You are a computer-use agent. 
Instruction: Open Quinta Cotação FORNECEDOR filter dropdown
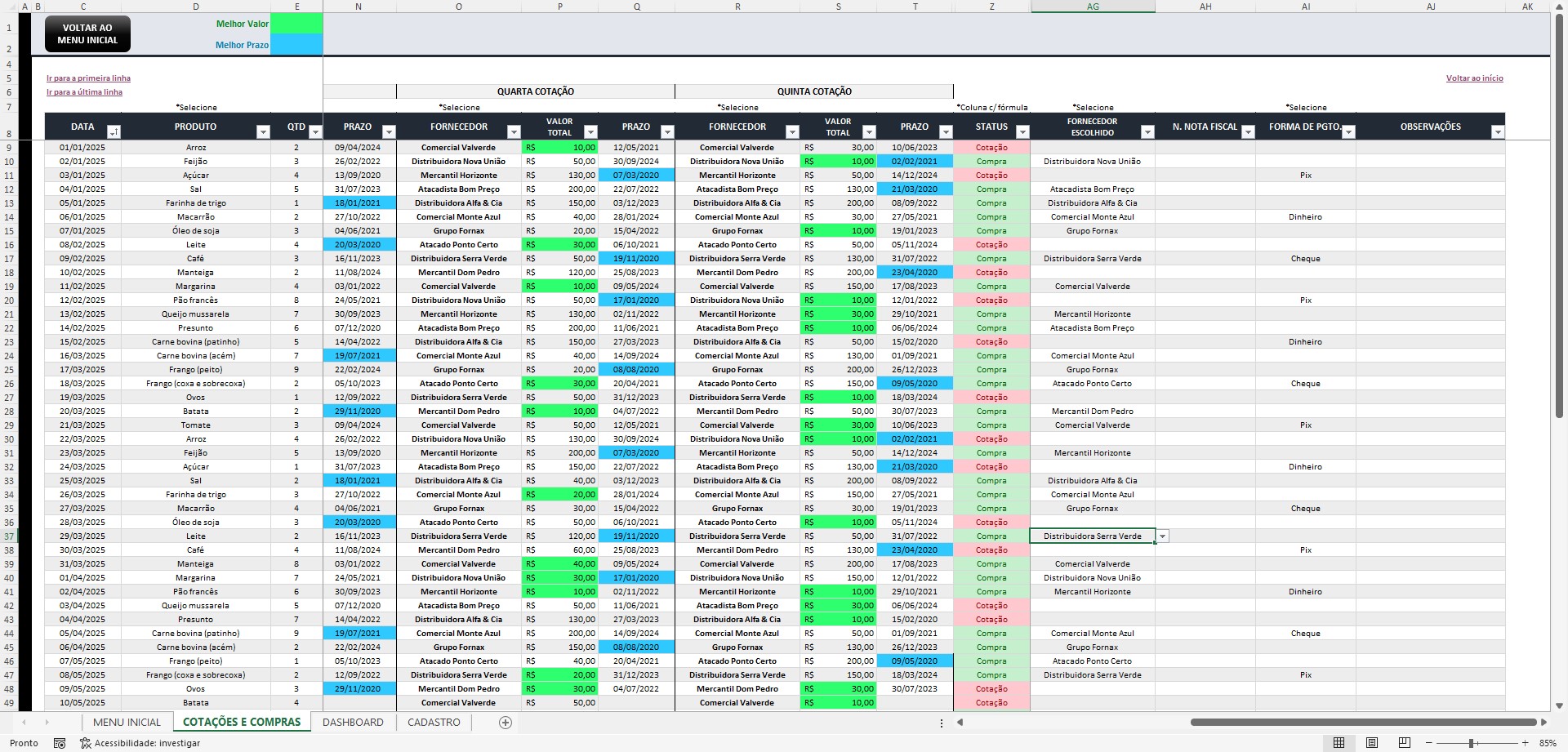point(792,132)
